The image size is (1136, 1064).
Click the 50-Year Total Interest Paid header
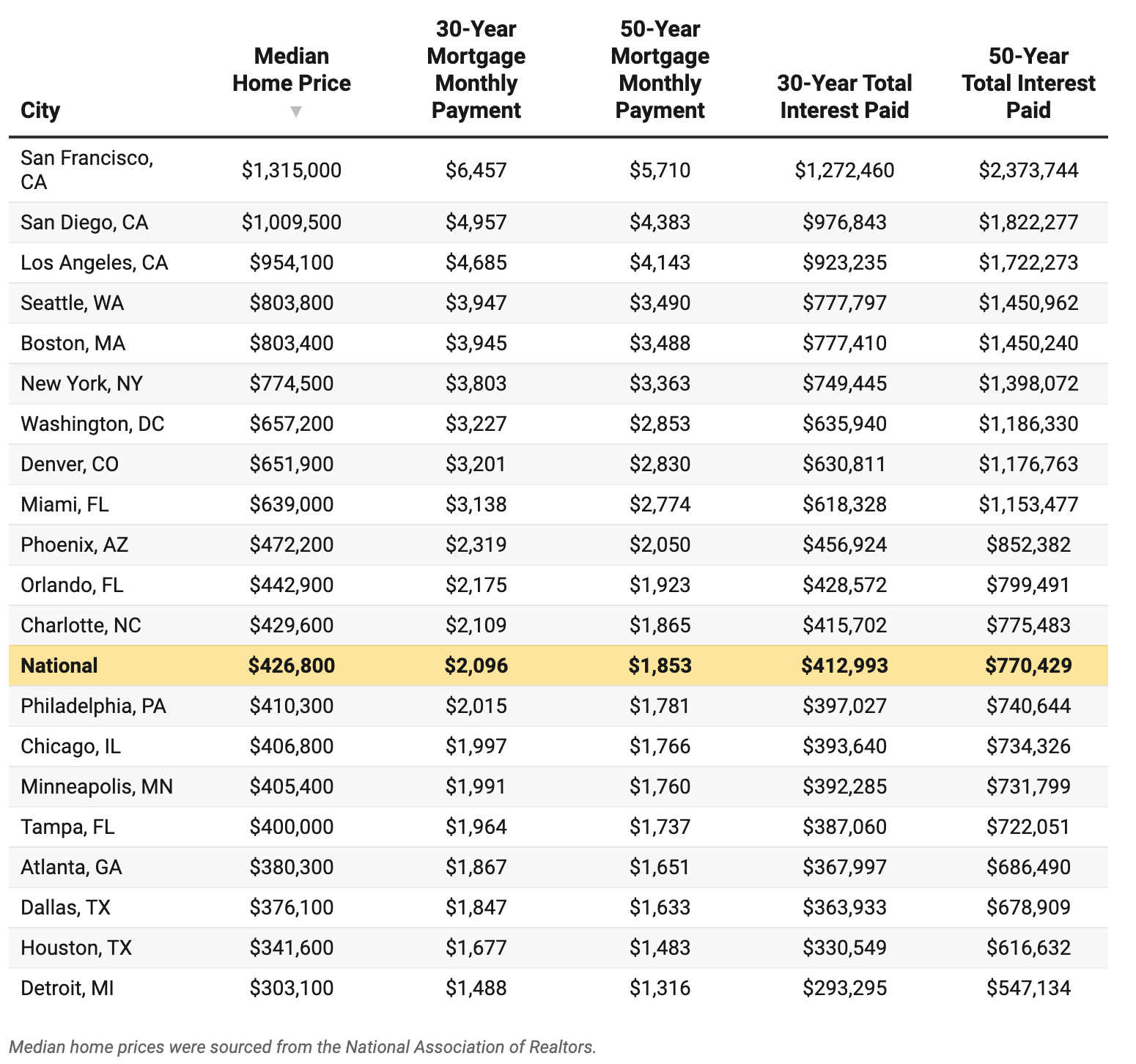[x=1028, y=83]
